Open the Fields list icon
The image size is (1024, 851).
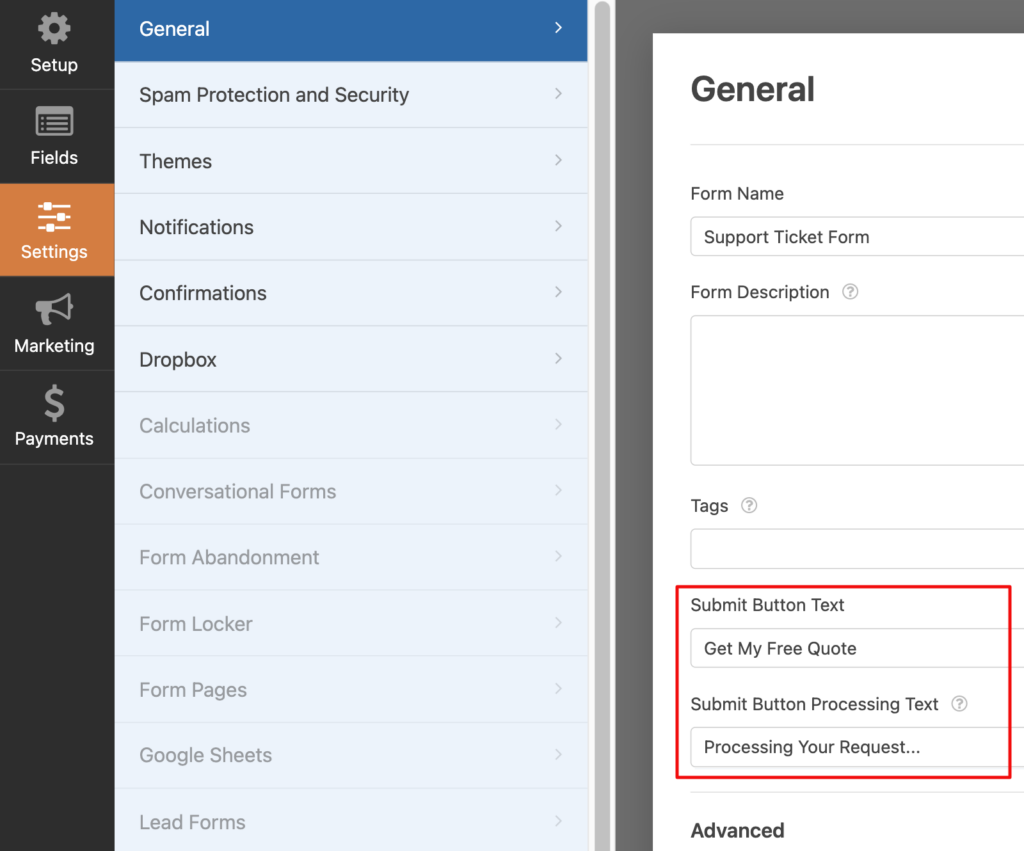coord(54,121)
